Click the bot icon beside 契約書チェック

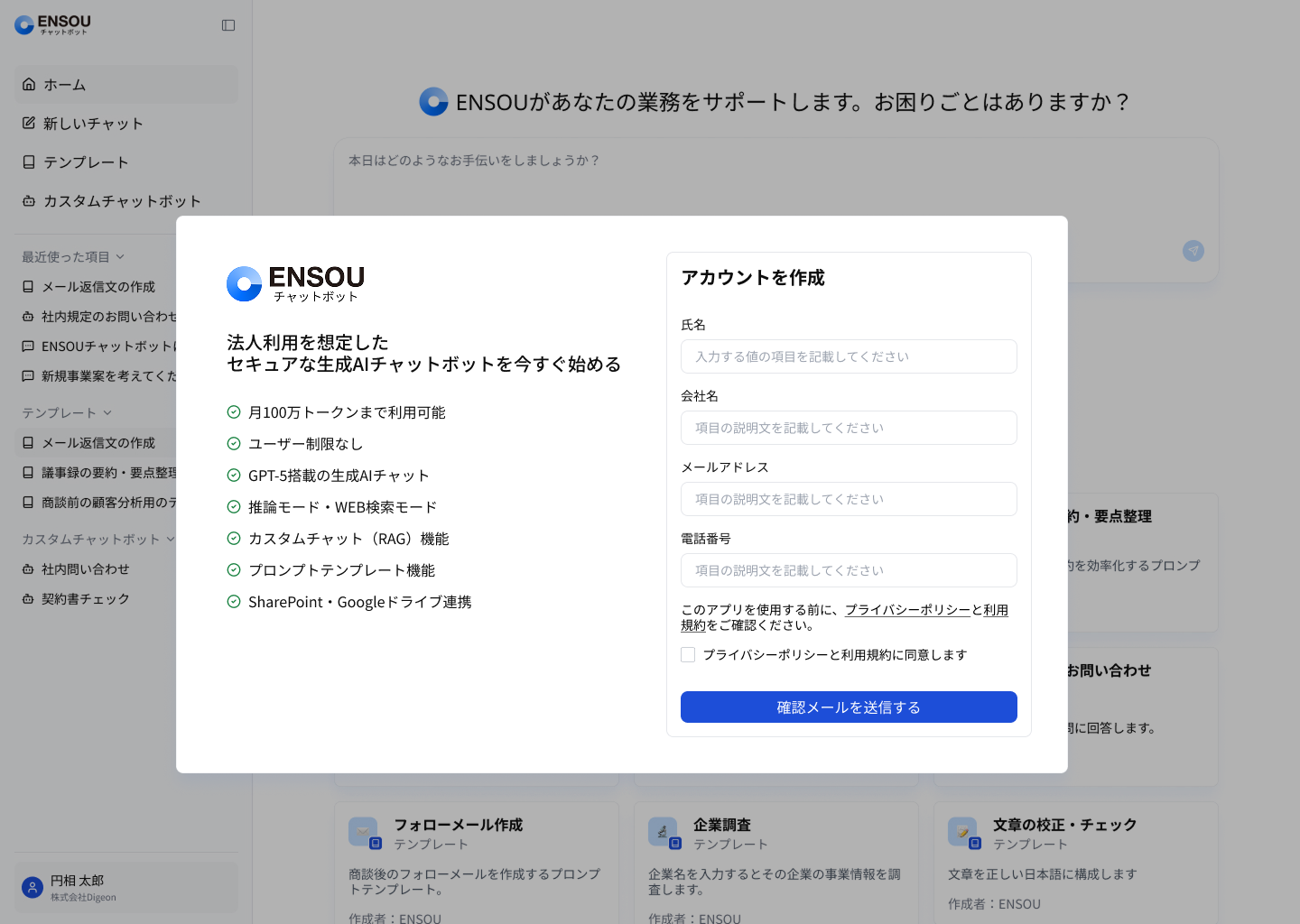[x=28, y=598]
